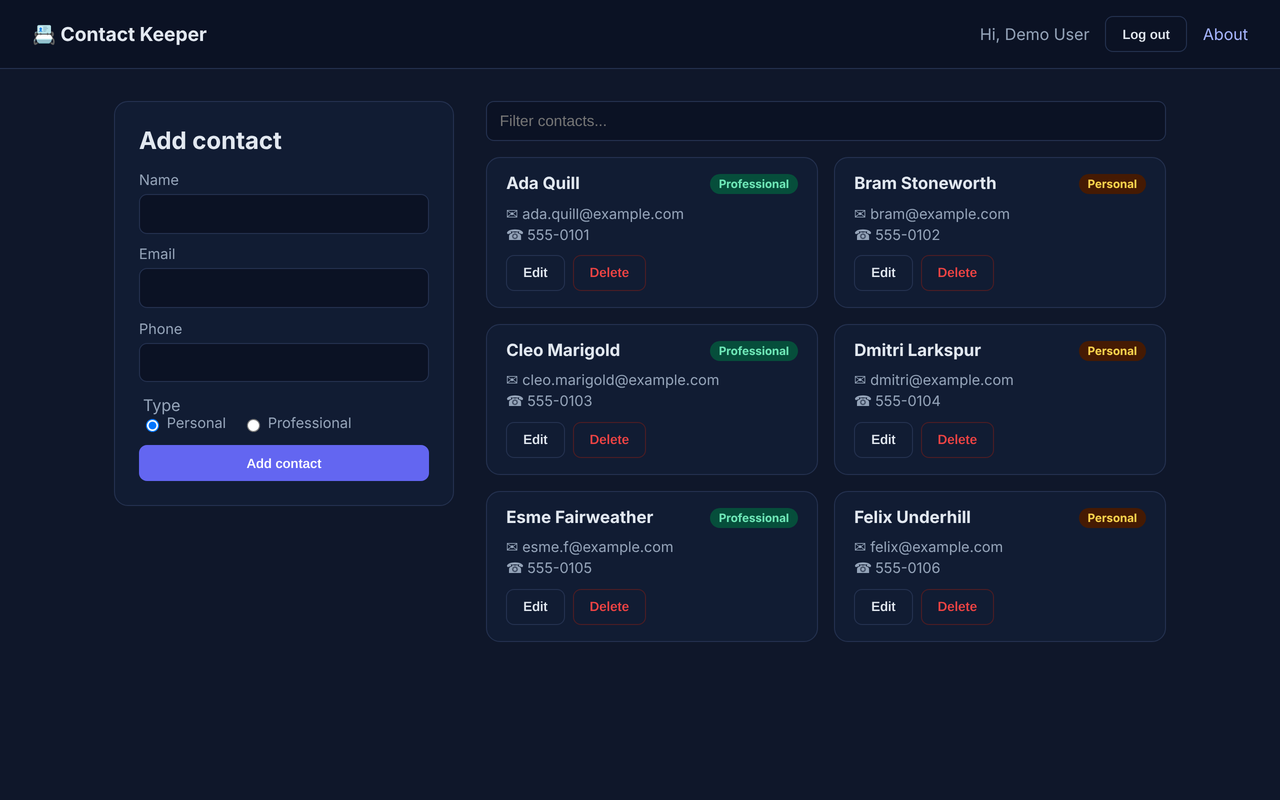Click the Log out button

(x=1146, y=34)
